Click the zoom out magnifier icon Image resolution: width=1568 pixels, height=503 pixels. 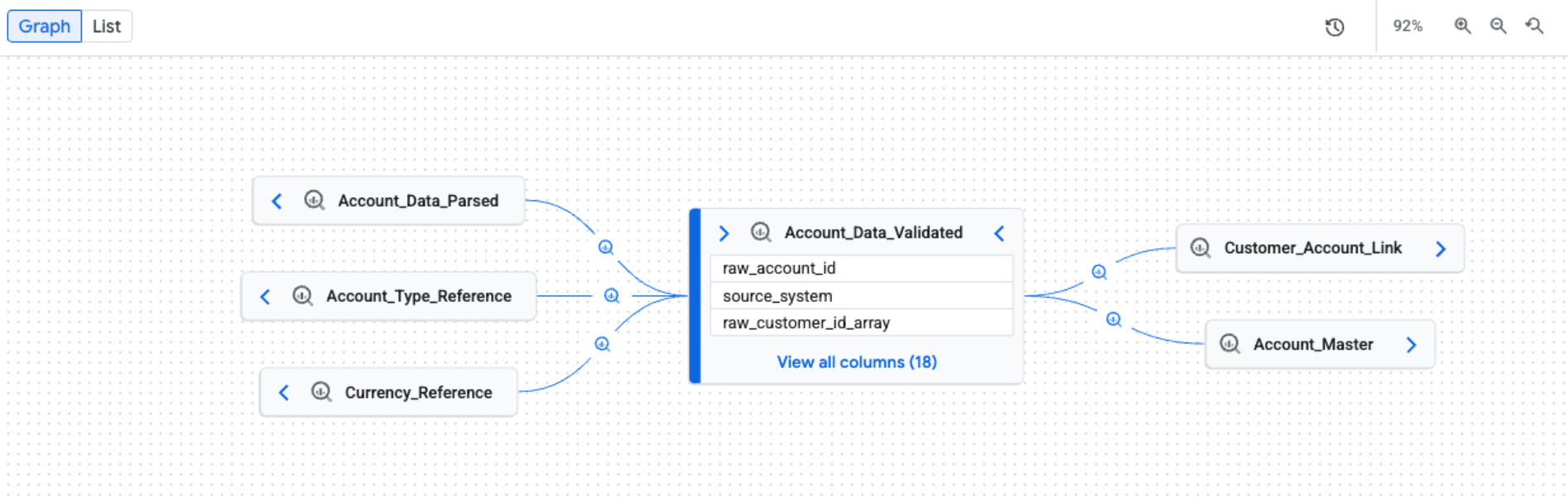click(x=1498, y=26)
